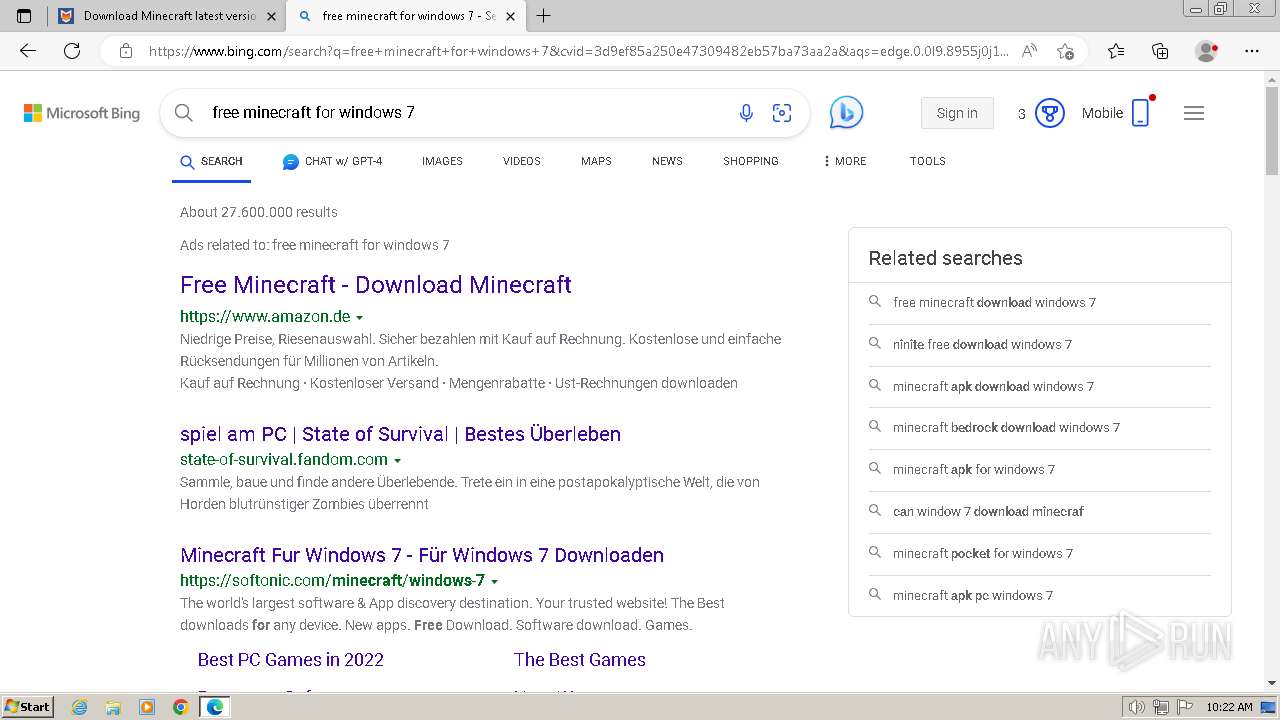Reload the page with refresh icon
This screenshot has height=720, width=1280.
click(x=72, y=51)
